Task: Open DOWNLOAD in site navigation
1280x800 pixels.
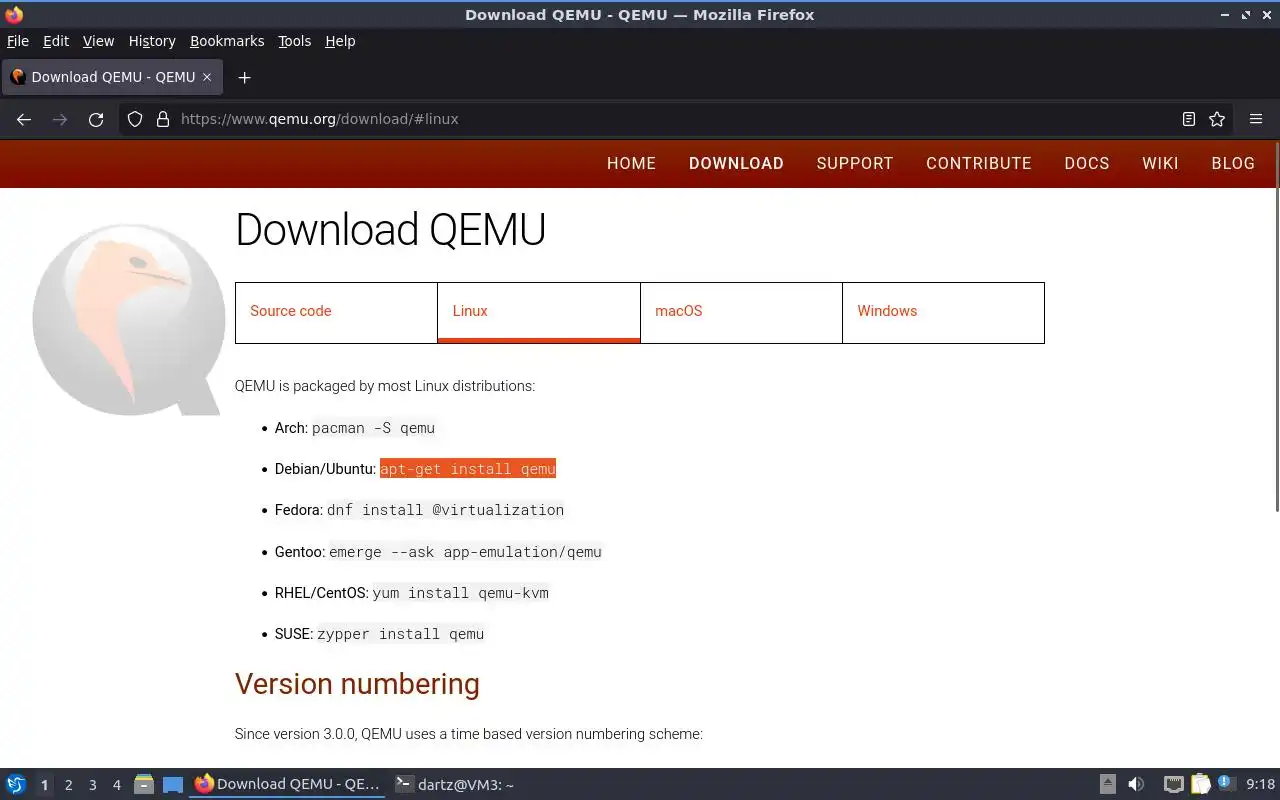Action: pyautogui.click(x=736, y=163)
